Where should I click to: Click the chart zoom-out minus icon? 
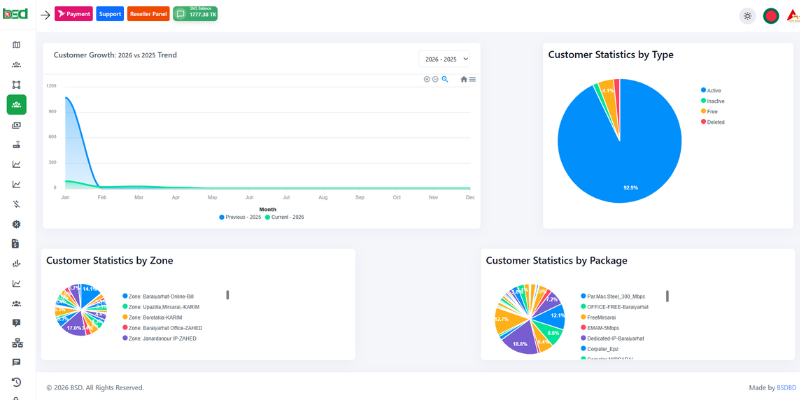click(435, 79)
